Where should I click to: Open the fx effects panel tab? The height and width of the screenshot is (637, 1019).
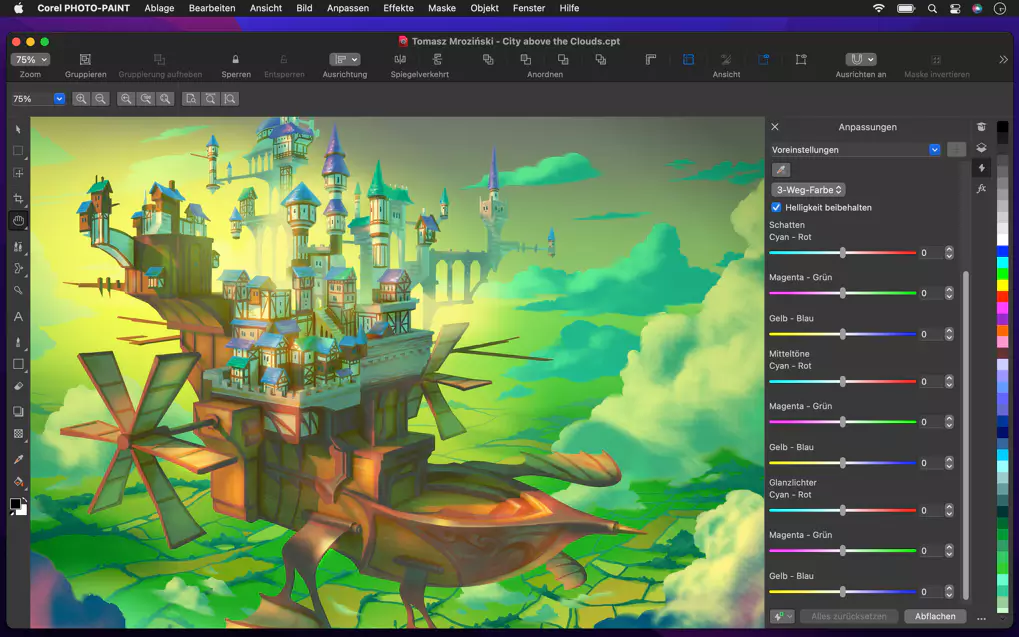(x=981, y=188)
